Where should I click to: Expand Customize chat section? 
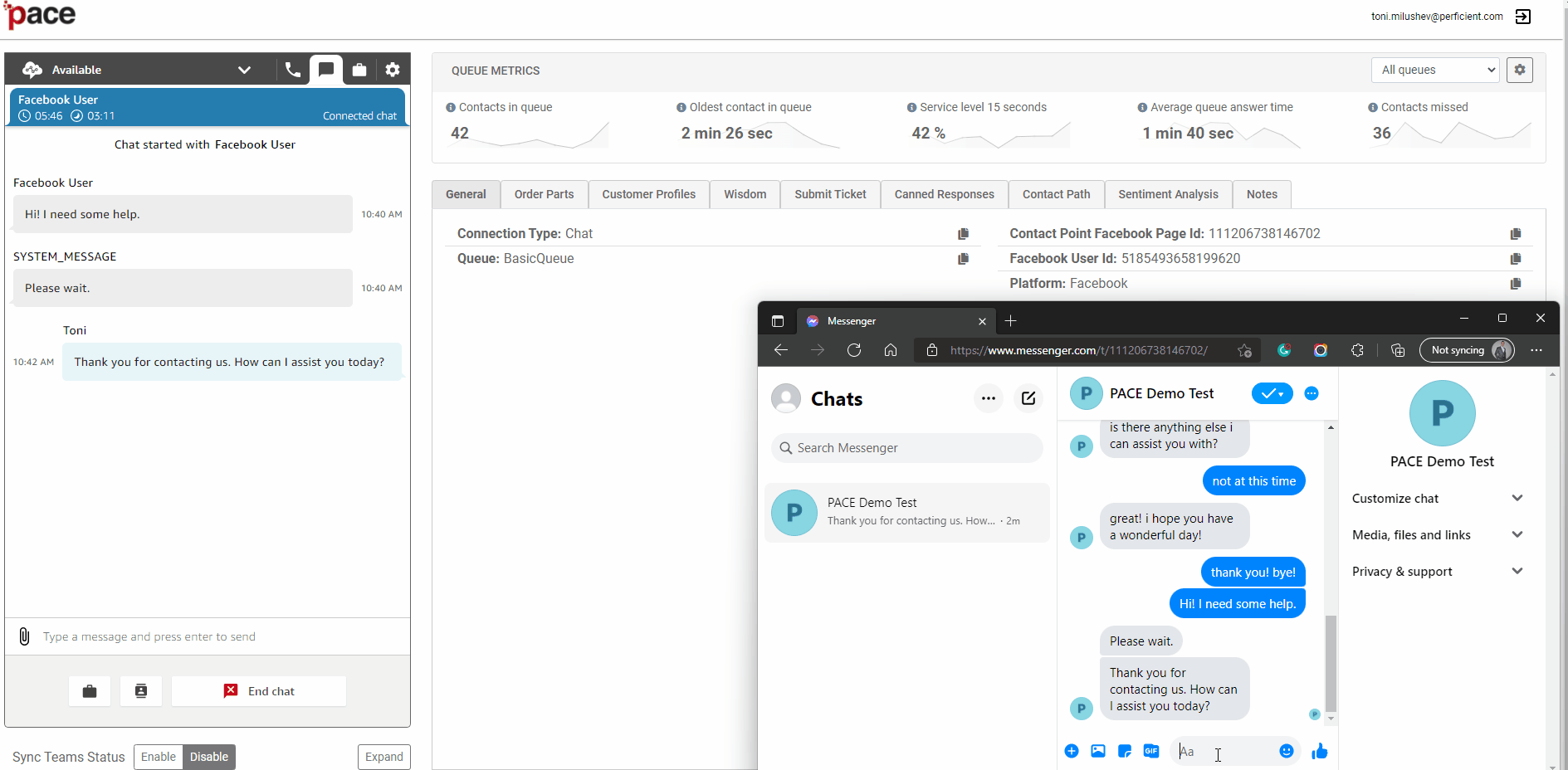pos(1438,499)
